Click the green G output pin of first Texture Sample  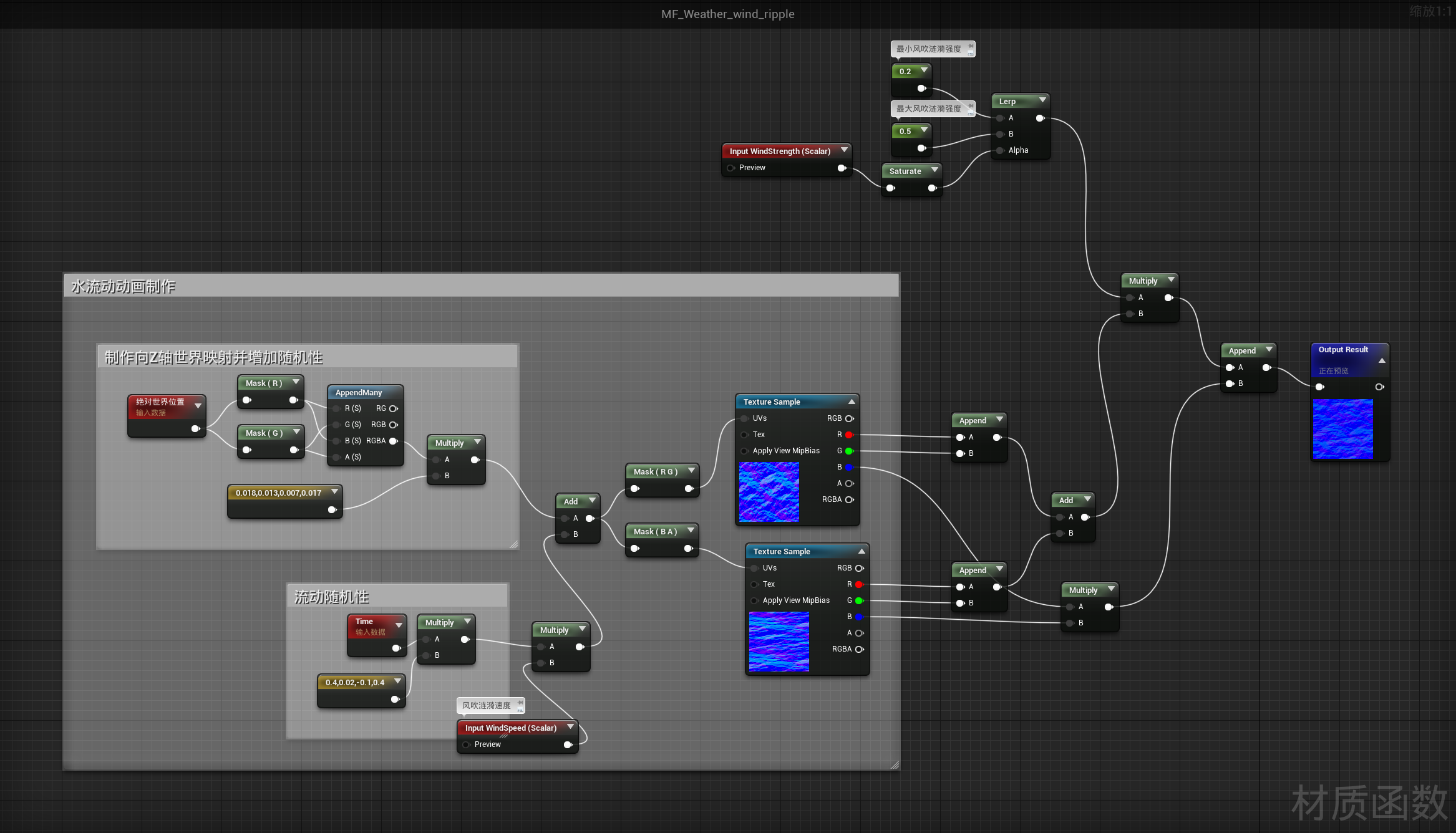(x=849, y=451)
